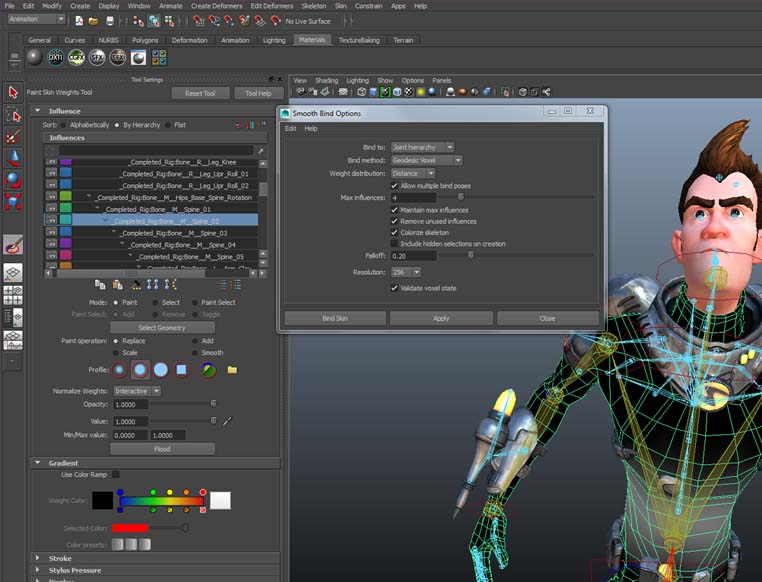Open the brush profile folder browser
762x582 pixels.
[x=232, y=370]
